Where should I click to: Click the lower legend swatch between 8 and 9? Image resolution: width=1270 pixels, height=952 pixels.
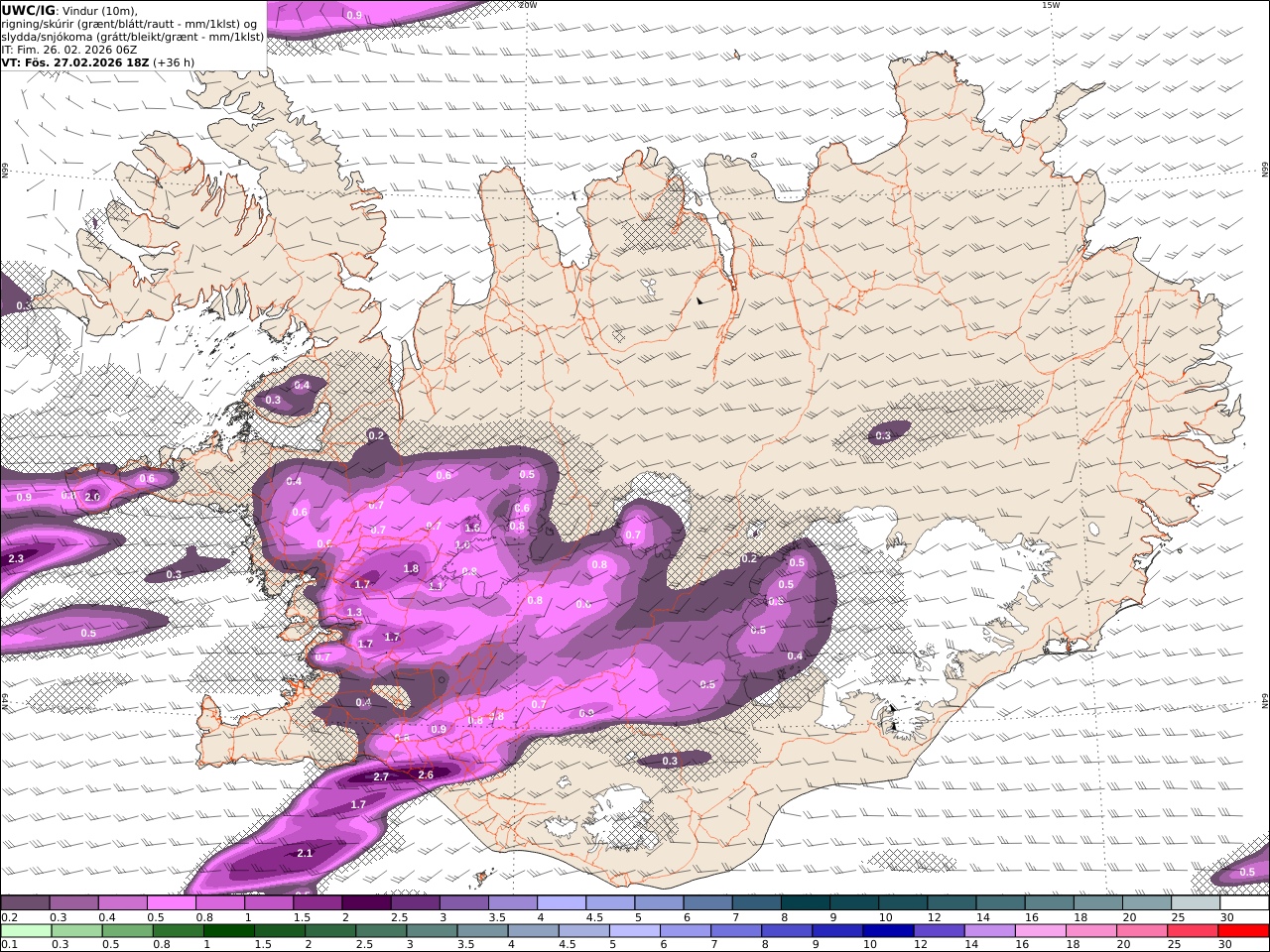785,930
